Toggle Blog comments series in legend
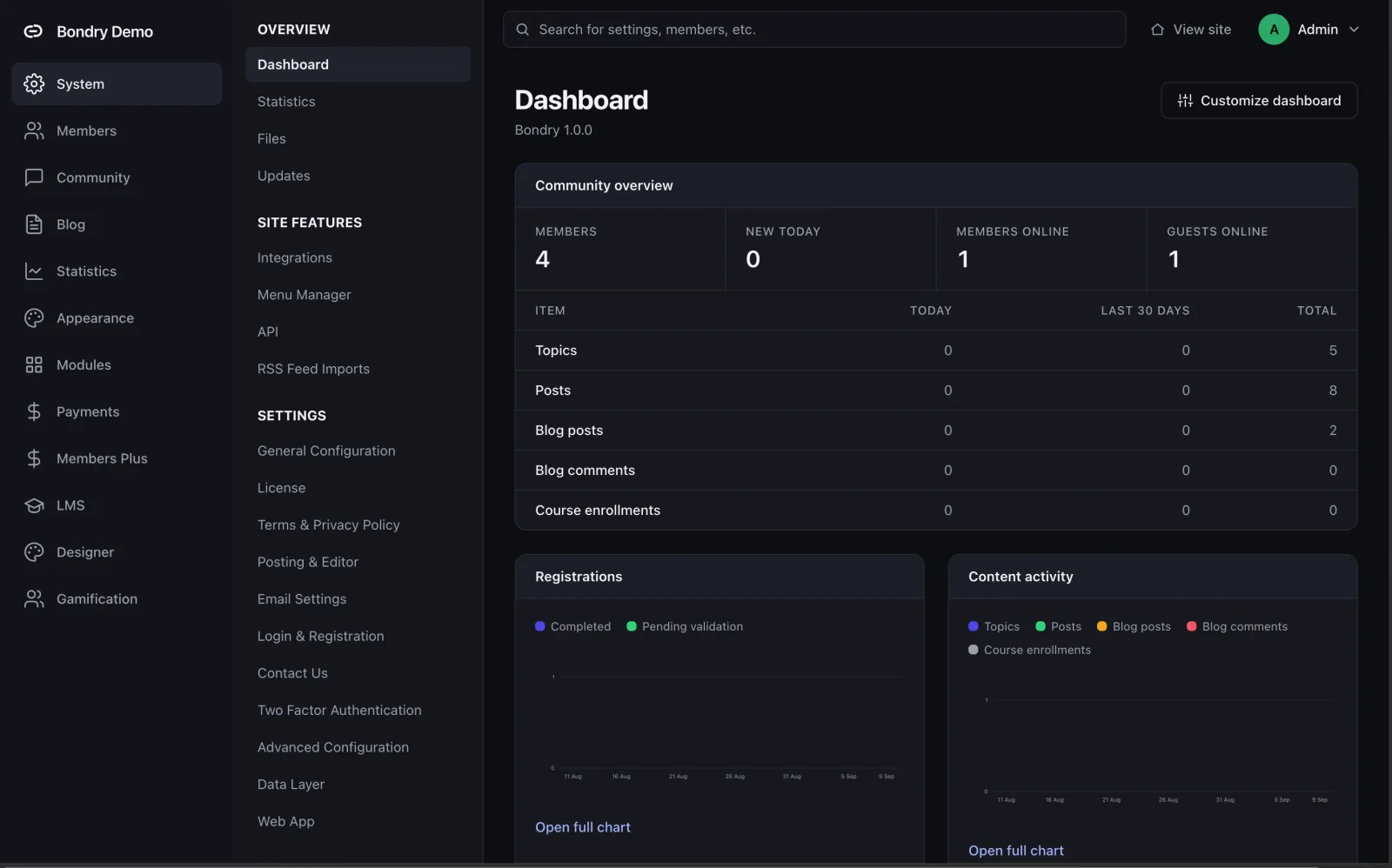1392x868 pixels. (1237, 626)
